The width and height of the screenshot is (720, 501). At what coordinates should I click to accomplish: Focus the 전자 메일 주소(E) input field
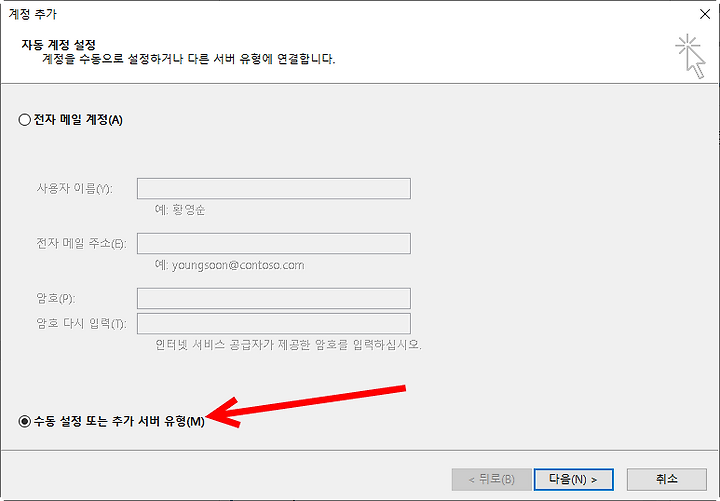click(x=274, y=243)
